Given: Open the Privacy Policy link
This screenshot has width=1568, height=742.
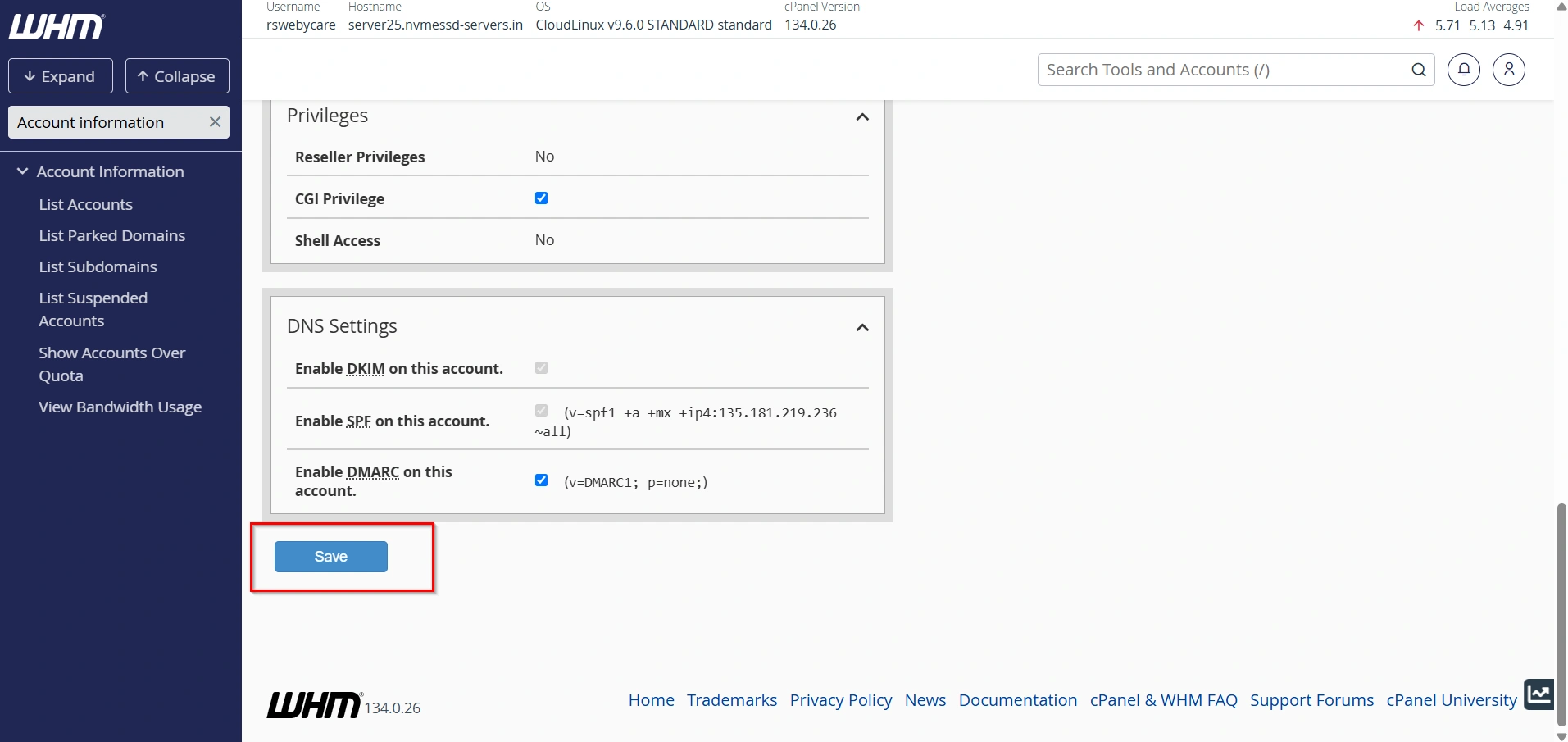Looking at the screenshot, I should click(841, 700).
